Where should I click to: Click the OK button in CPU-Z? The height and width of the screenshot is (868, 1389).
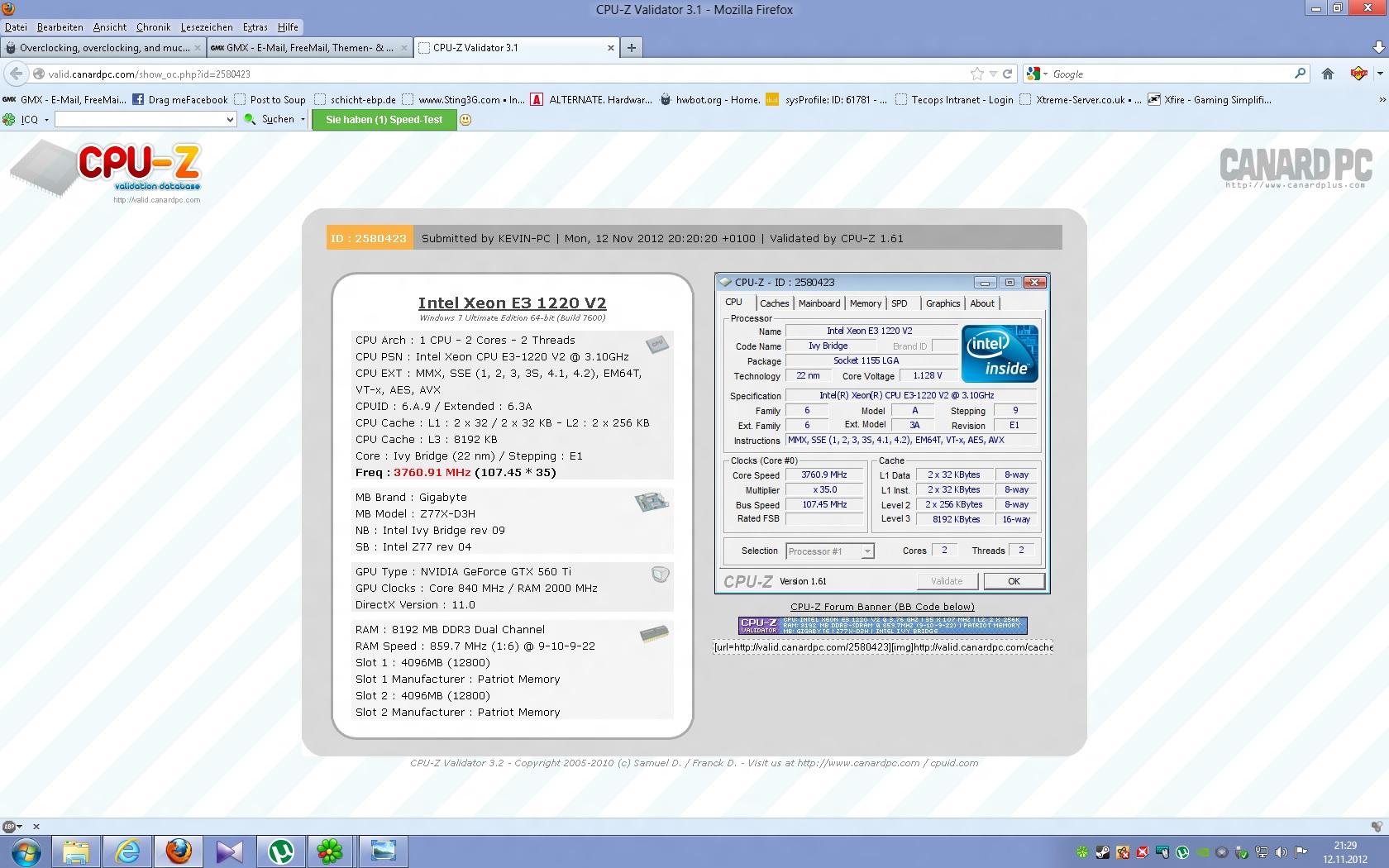(x=1014, y=581)
